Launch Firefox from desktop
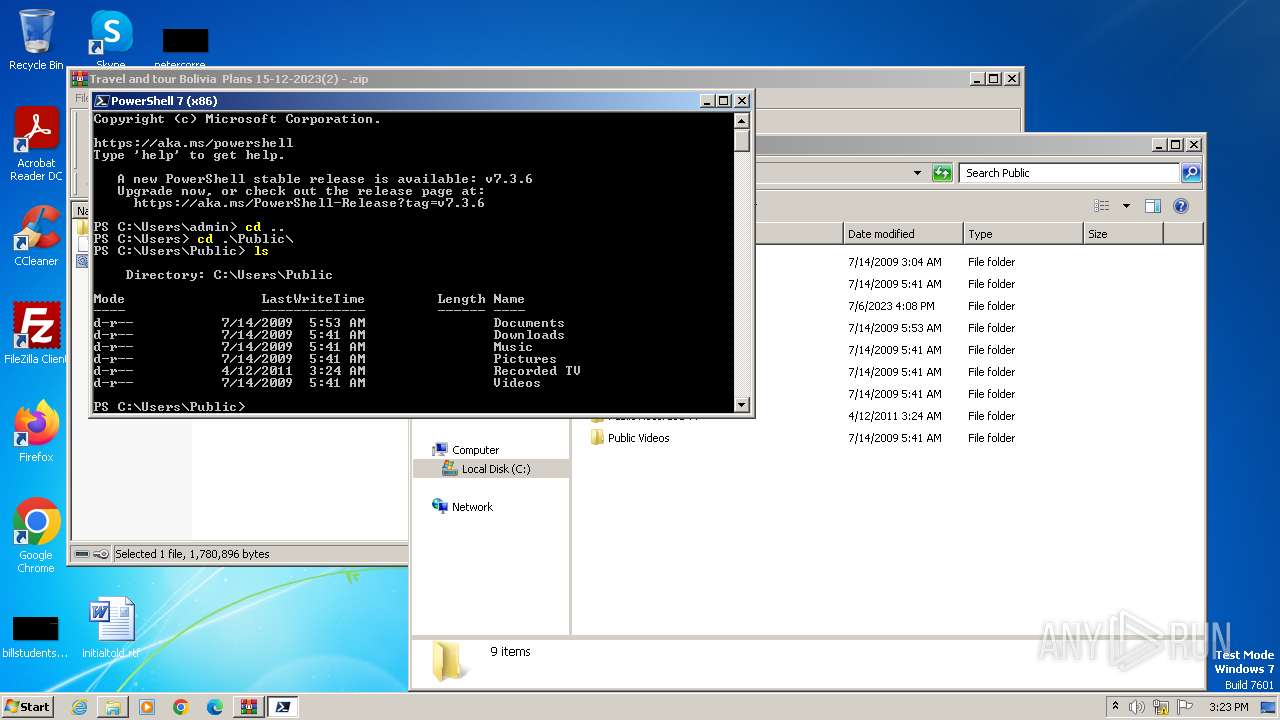This screenshot has width=1280, height=720. click(37, 432)
